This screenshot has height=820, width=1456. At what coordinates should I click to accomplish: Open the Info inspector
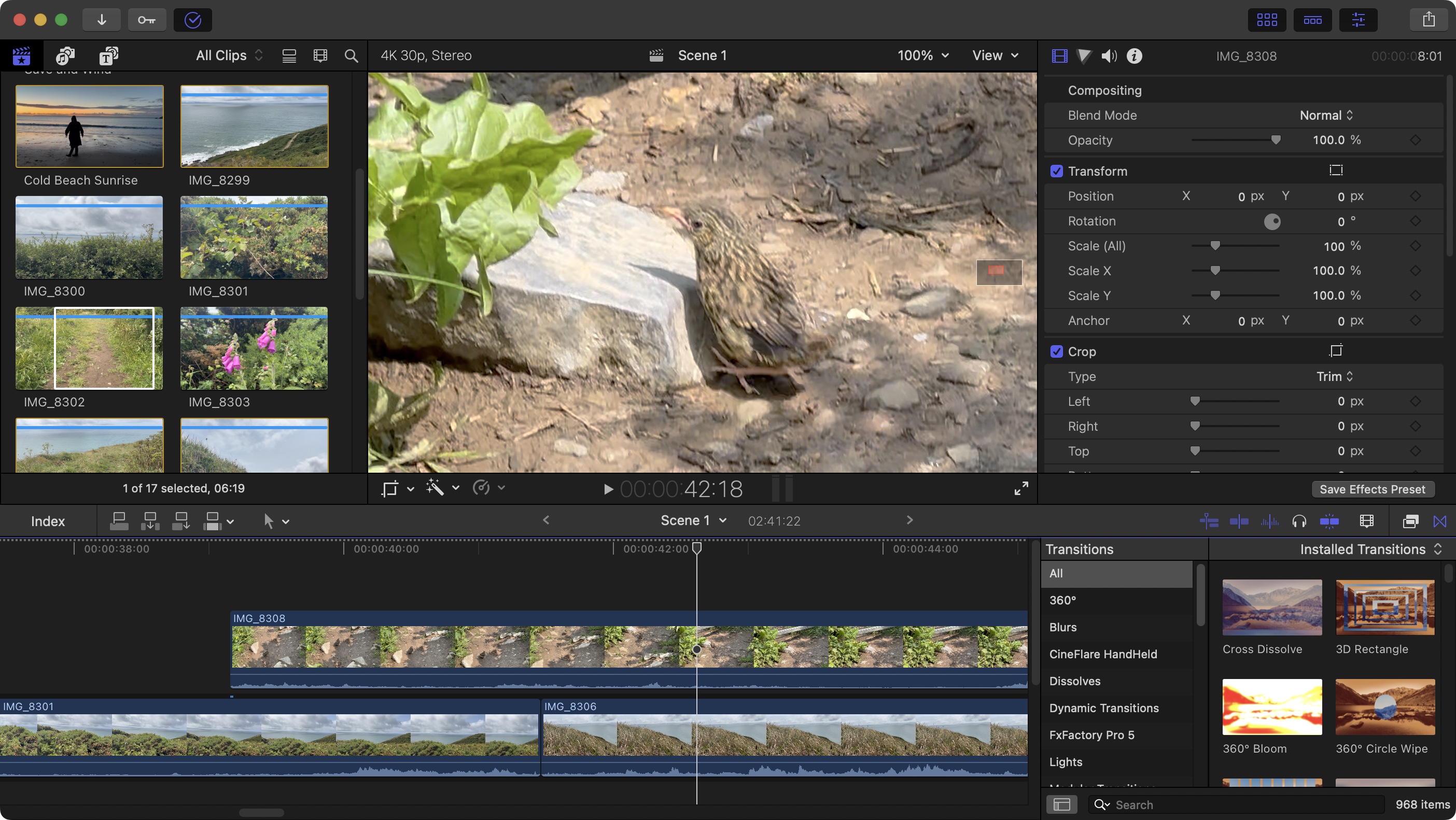1134,55
